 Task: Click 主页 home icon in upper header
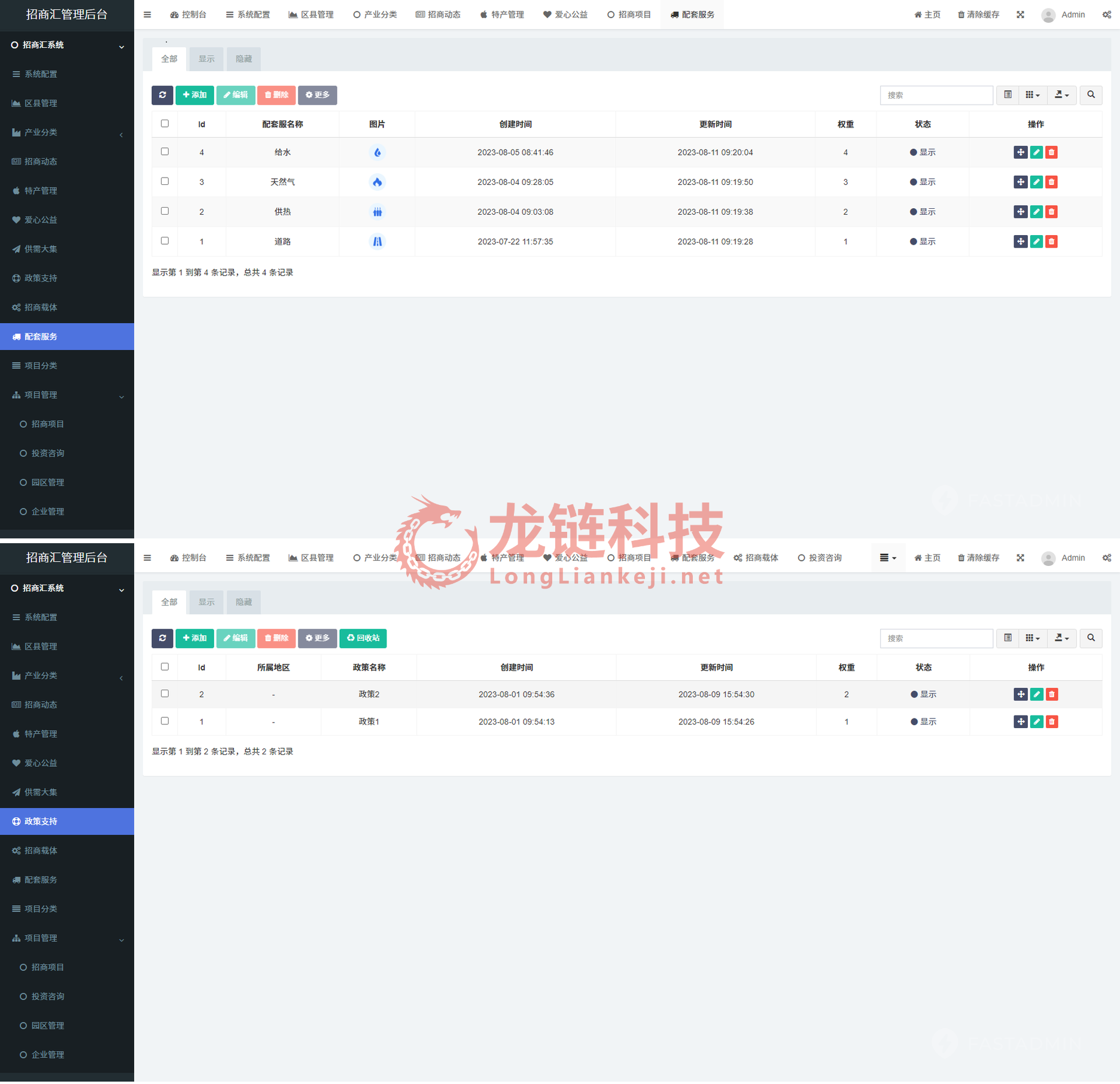[x=927, y=14]
